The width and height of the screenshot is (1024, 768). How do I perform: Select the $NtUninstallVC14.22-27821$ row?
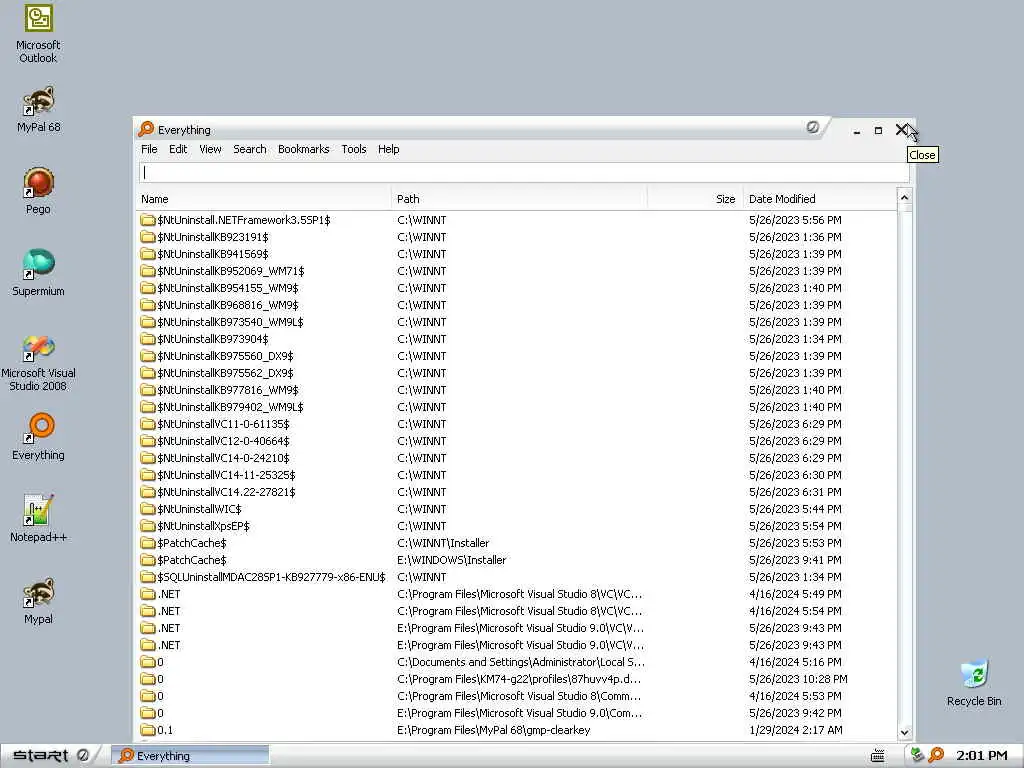click(x=517, y=492)
